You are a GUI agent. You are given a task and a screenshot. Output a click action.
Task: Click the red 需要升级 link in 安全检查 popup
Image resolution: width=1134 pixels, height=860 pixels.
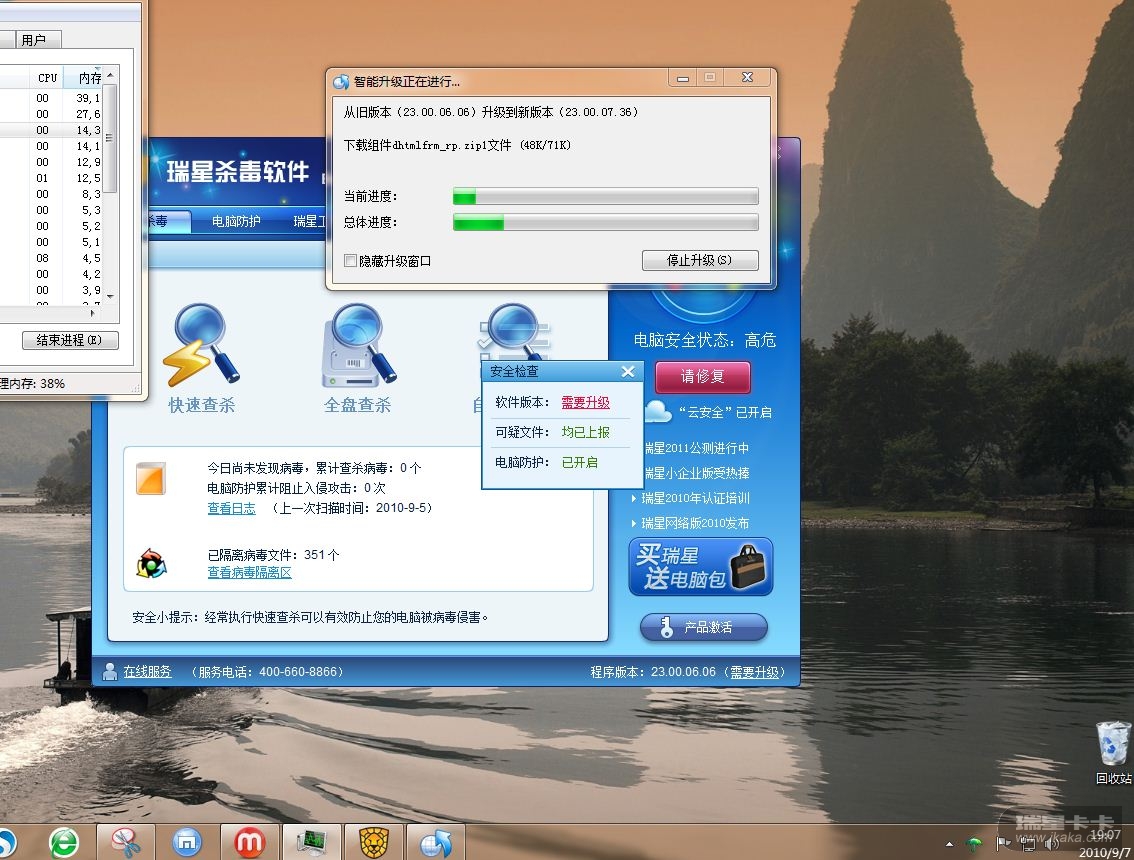click(x=586, y=402)
